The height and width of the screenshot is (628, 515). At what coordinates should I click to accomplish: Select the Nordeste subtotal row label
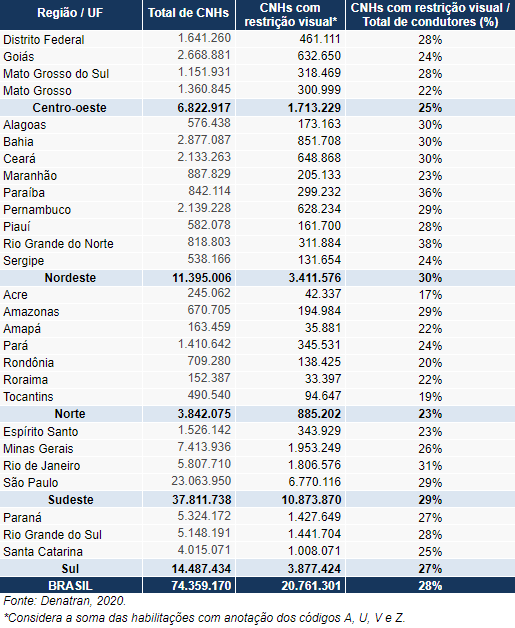[70, 278]
